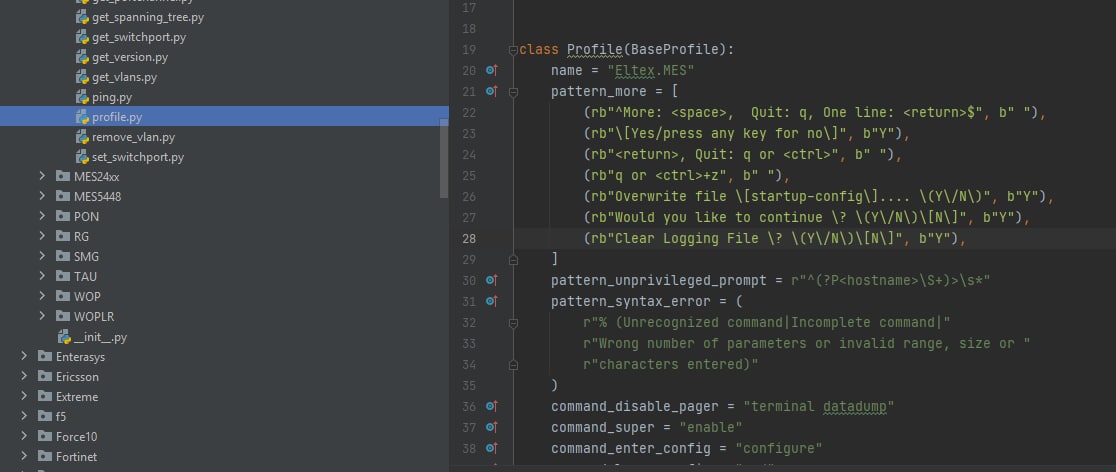The image size is (1116, 472).
Task: Click the "Eltex.MES" name string
Action: (651, 70)
